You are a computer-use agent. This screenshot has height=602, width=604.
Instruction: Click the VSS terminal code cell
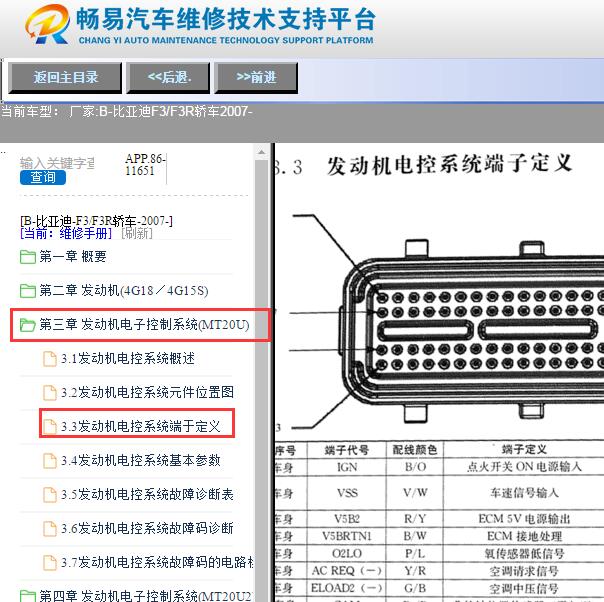[x=347, y=493]
